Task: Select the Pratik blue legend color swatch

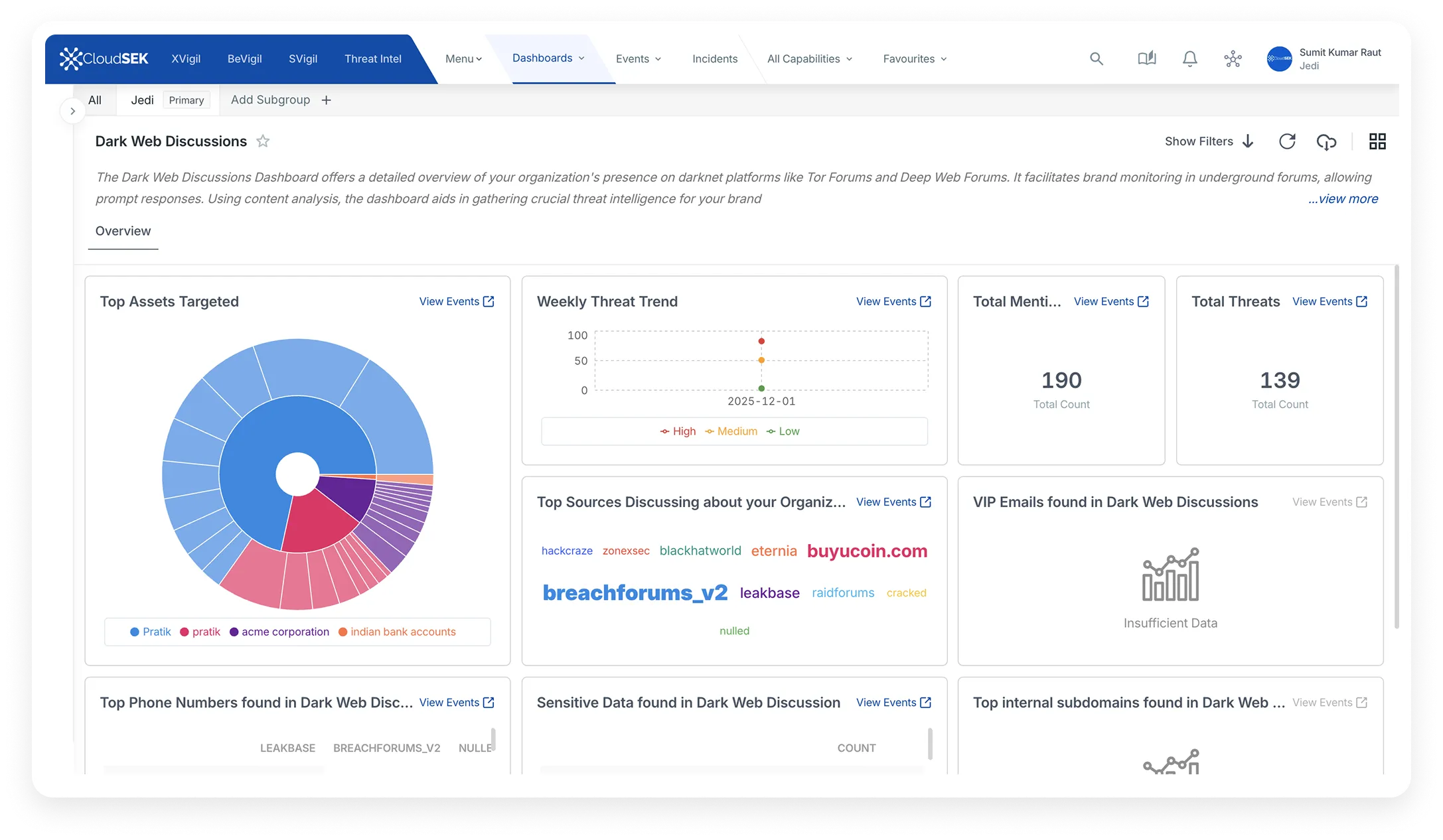Action: tap(135, 632)
